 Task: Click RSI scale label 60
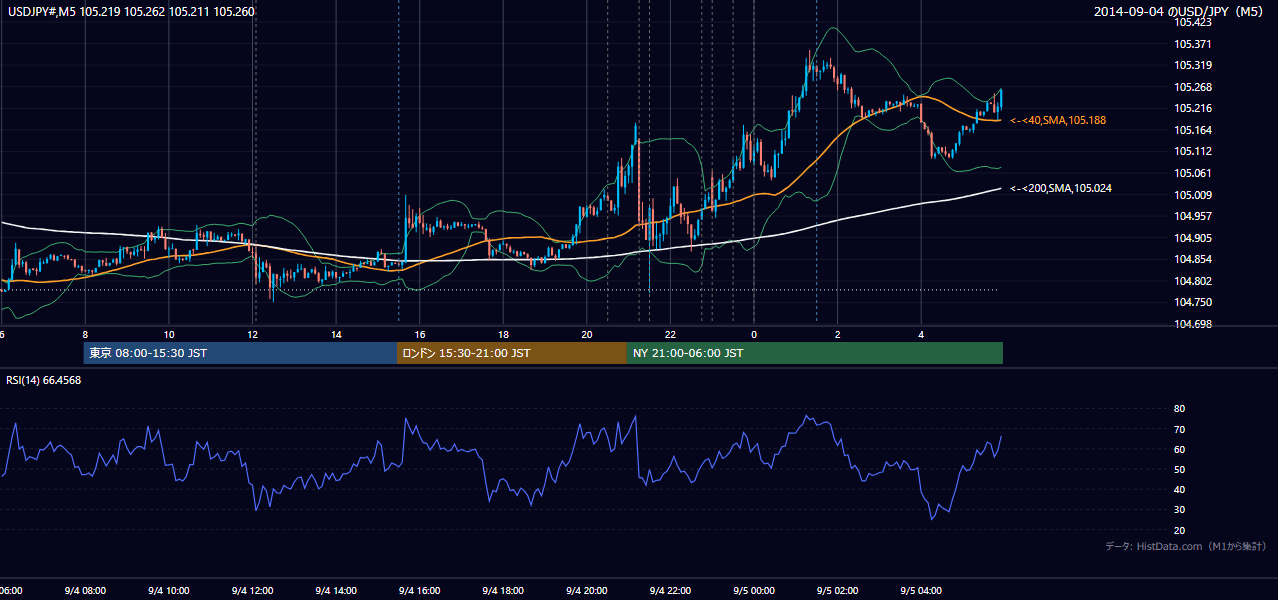tap(1180, 449)
